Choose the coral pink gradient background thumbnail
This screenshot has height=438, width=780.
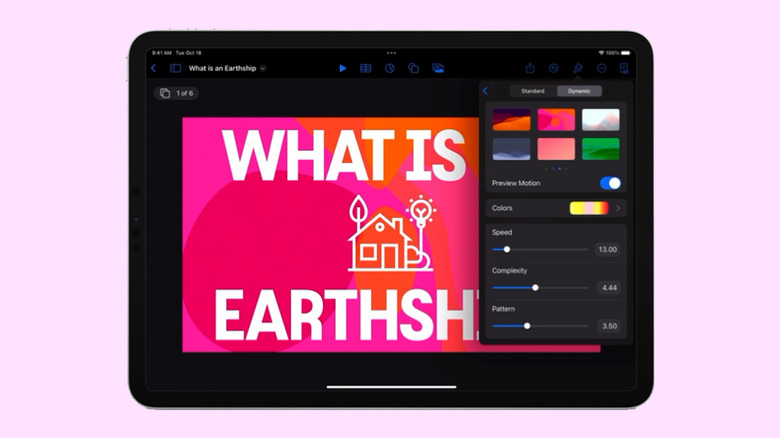556,149
